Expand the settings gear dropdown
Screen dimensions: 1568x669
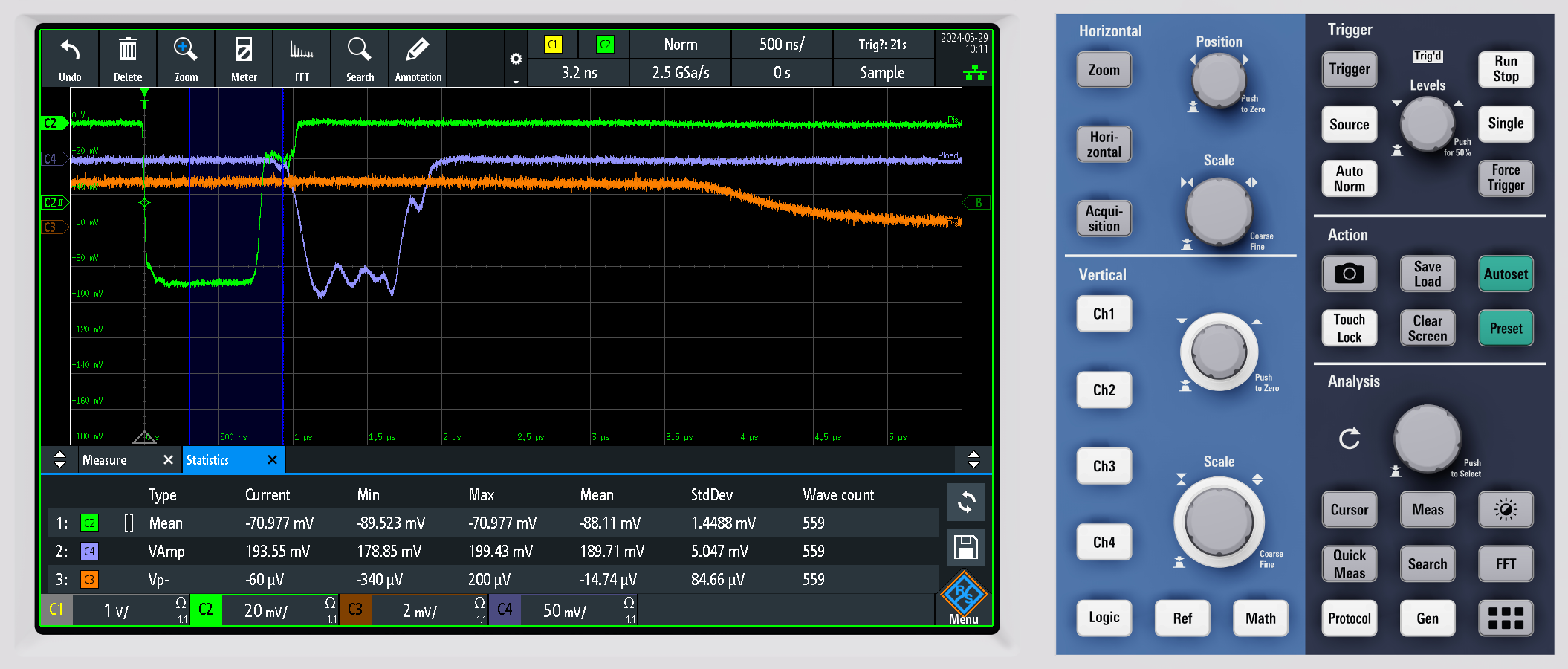coord(516,59)
